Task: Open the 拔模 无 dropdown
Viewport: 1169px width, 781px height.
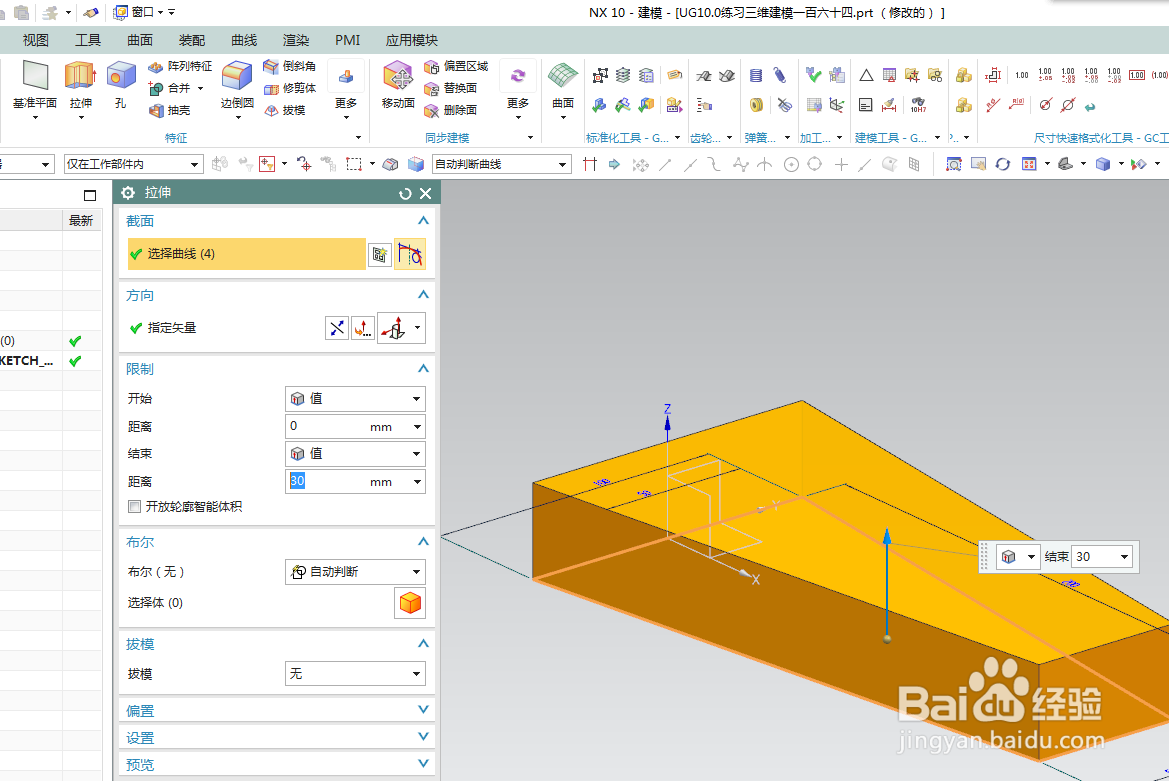Action: click(x=355, y=674)
